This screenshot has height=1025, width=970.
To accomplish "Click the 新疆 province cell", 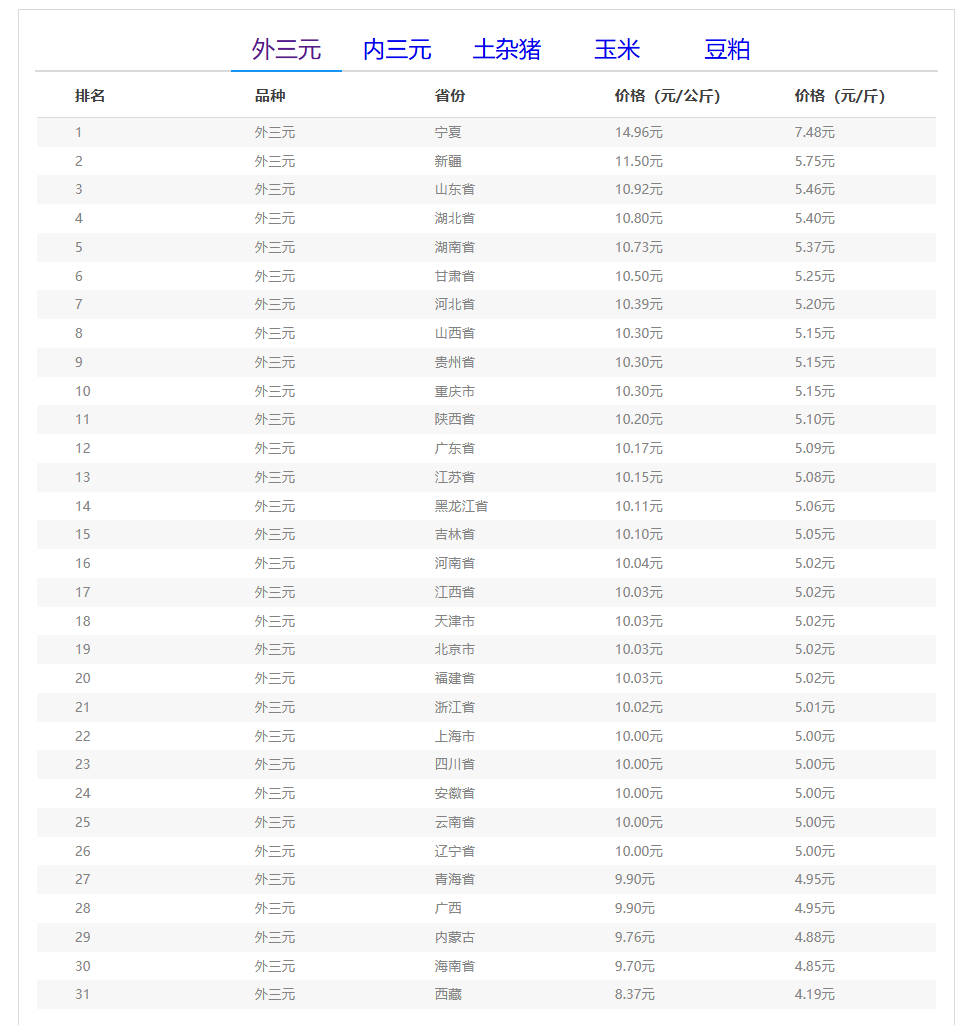I will coord(448,161).
